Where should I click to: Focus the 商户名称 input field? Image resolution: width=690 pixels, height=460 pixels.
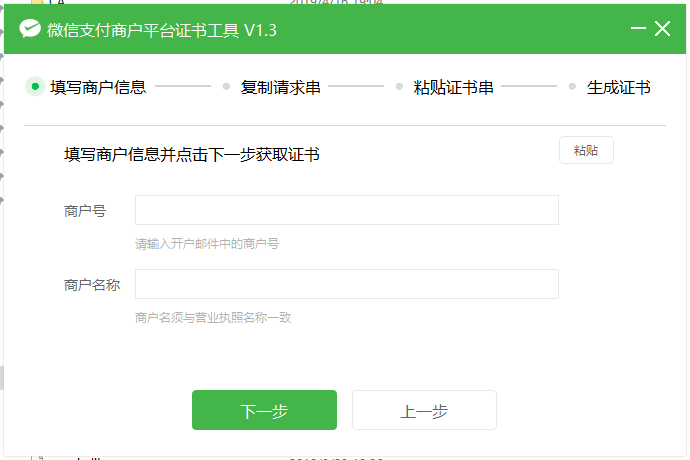(x=347, y=284)
